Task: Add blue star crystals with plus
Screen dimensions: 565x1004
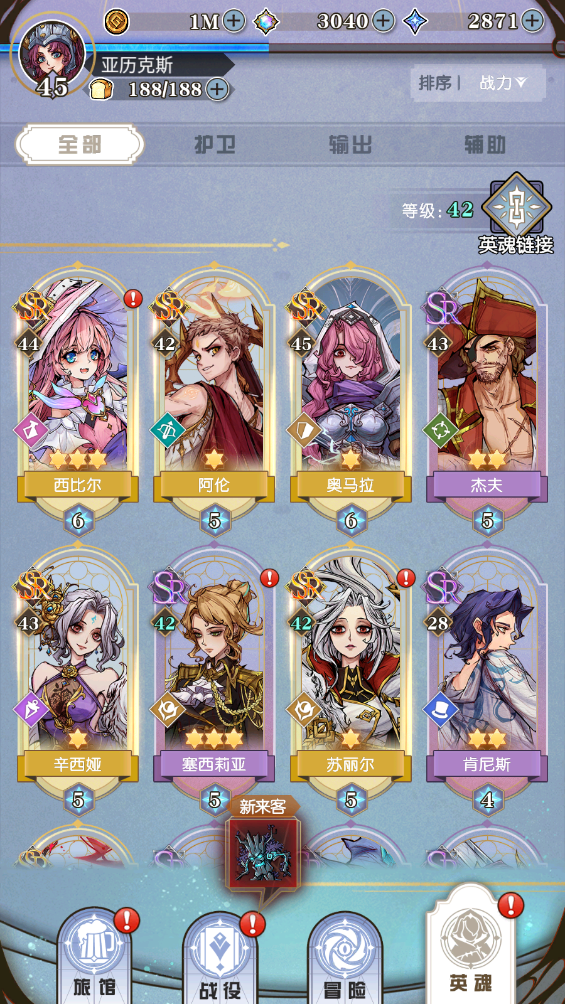Action: tap(532, 21)
